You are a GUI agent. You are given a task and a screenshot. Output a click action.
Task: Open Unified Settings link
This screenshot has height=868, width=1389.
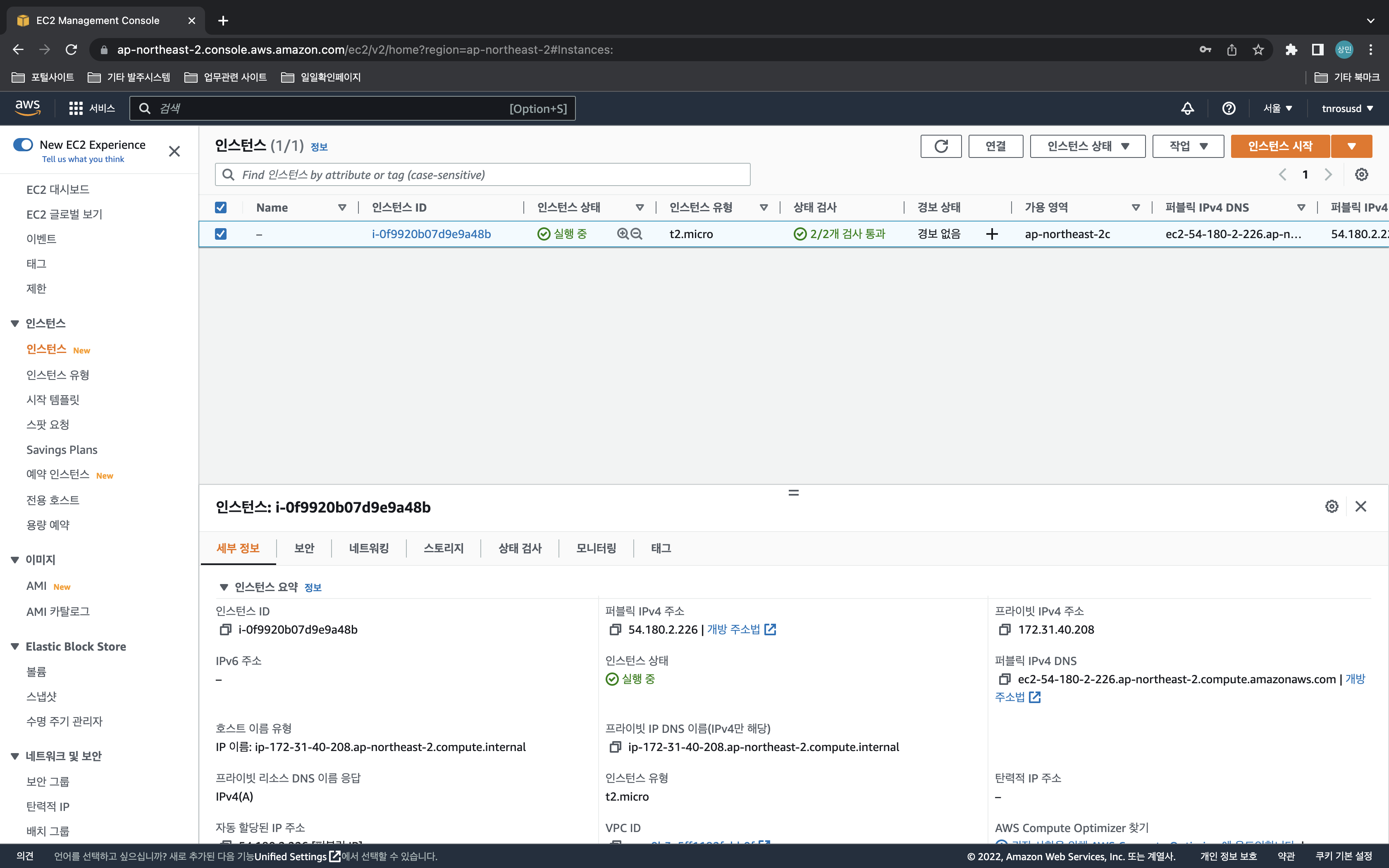coord(298,856)
